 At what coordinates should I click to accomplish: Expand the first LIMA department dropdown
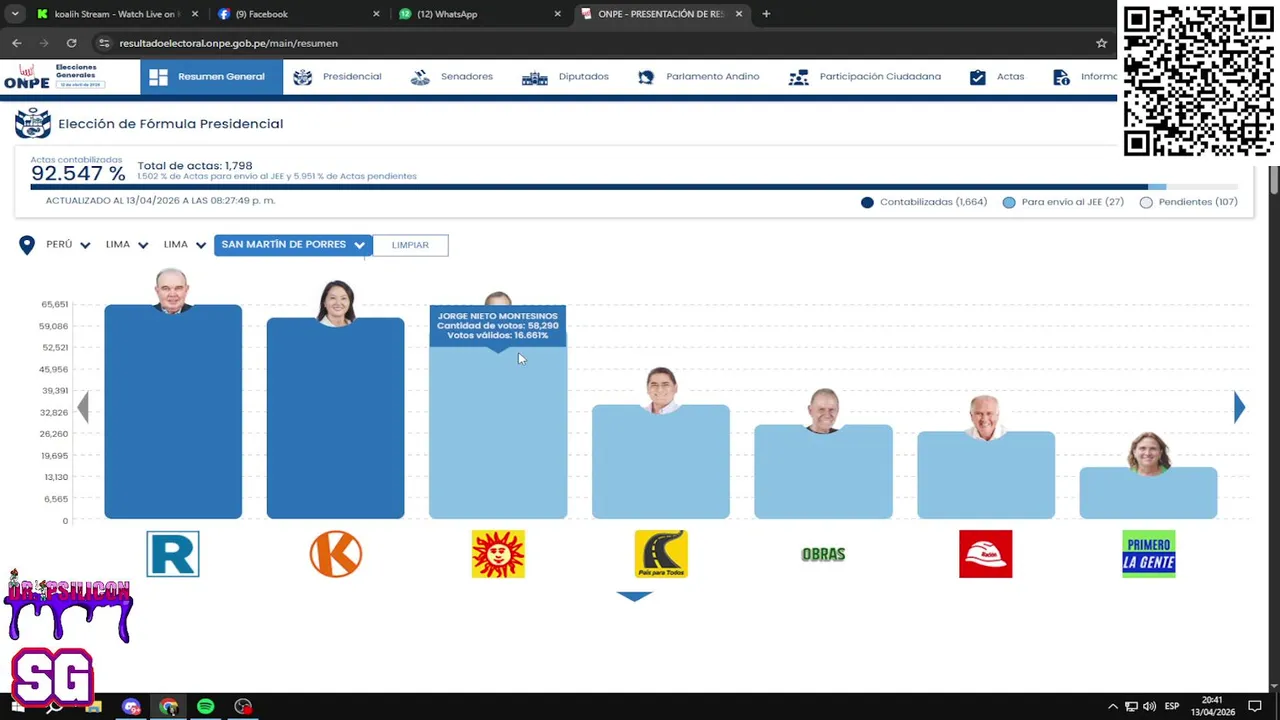127,245
